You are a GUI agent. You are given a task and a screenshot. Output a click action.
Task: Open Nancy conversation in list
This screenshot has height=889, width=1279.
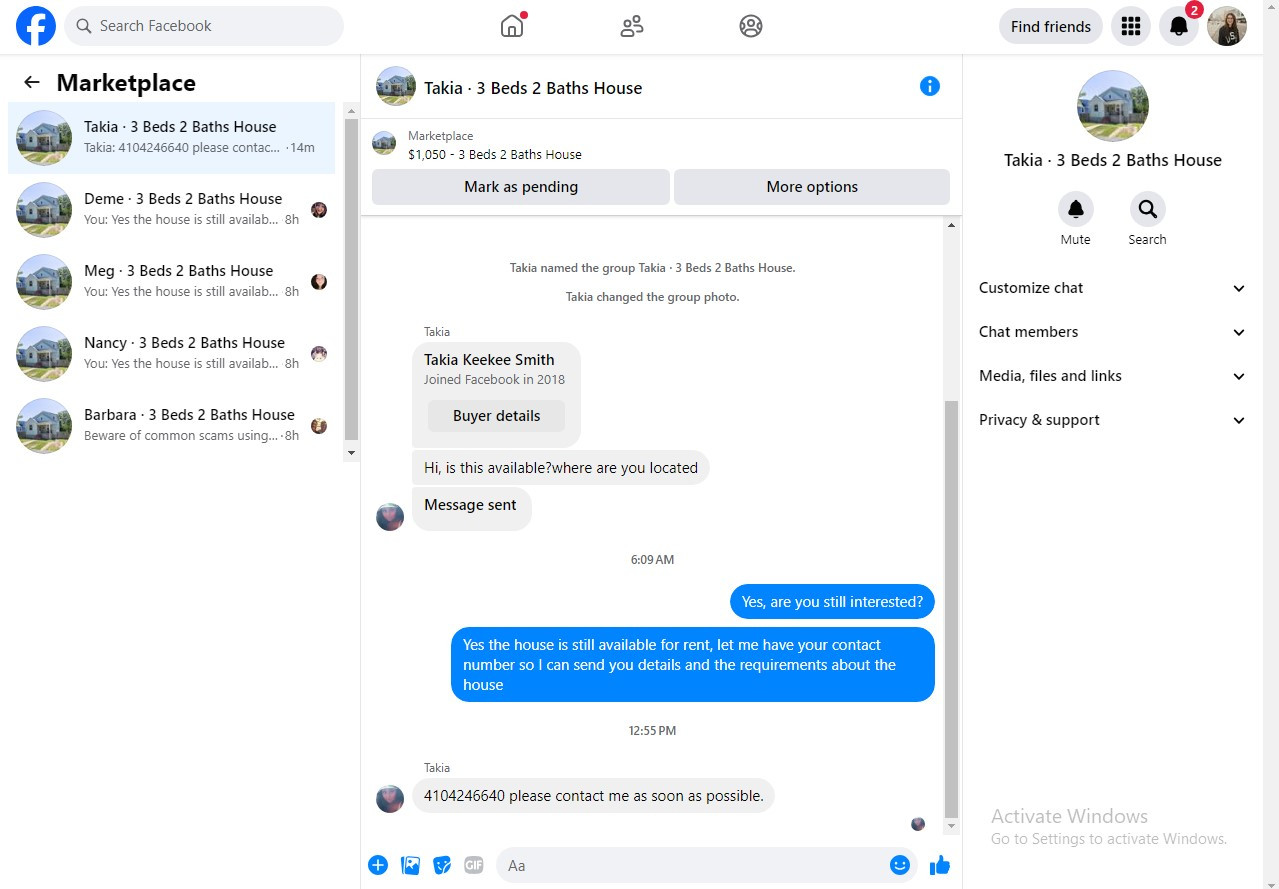(x=172, y=354)
